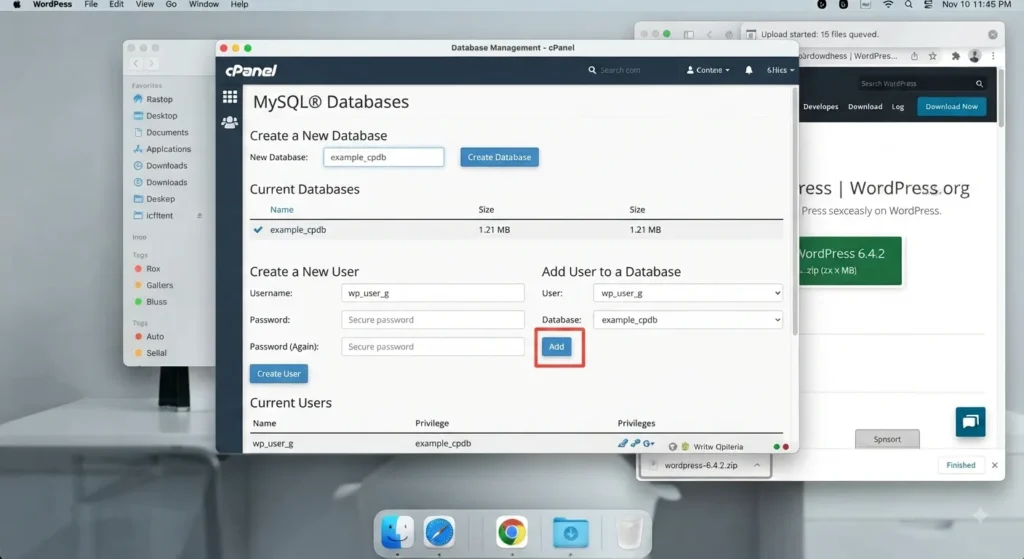This screenshot has width=1024, height=559.
Task: Click the green WordPress 6.4.2 download button
Action: (x=850, y=261)
